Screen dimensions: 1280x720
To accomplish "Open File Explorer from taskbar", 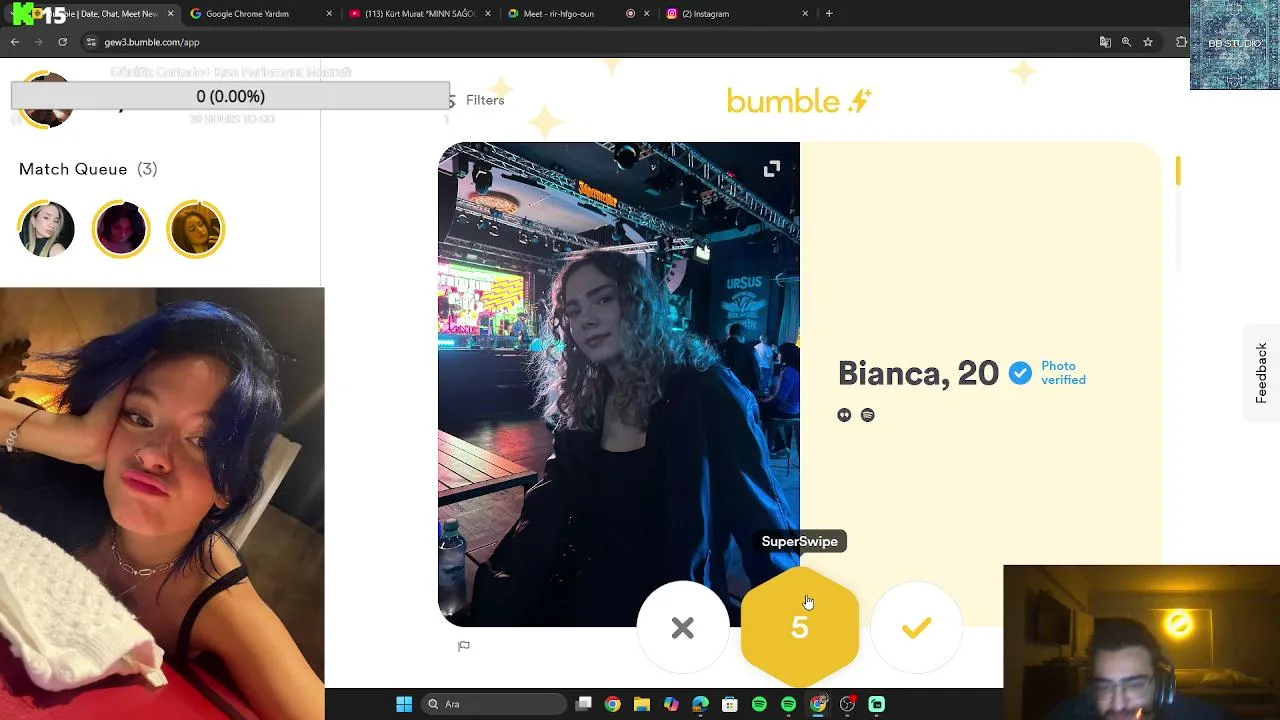I will [x=642, y=704].
